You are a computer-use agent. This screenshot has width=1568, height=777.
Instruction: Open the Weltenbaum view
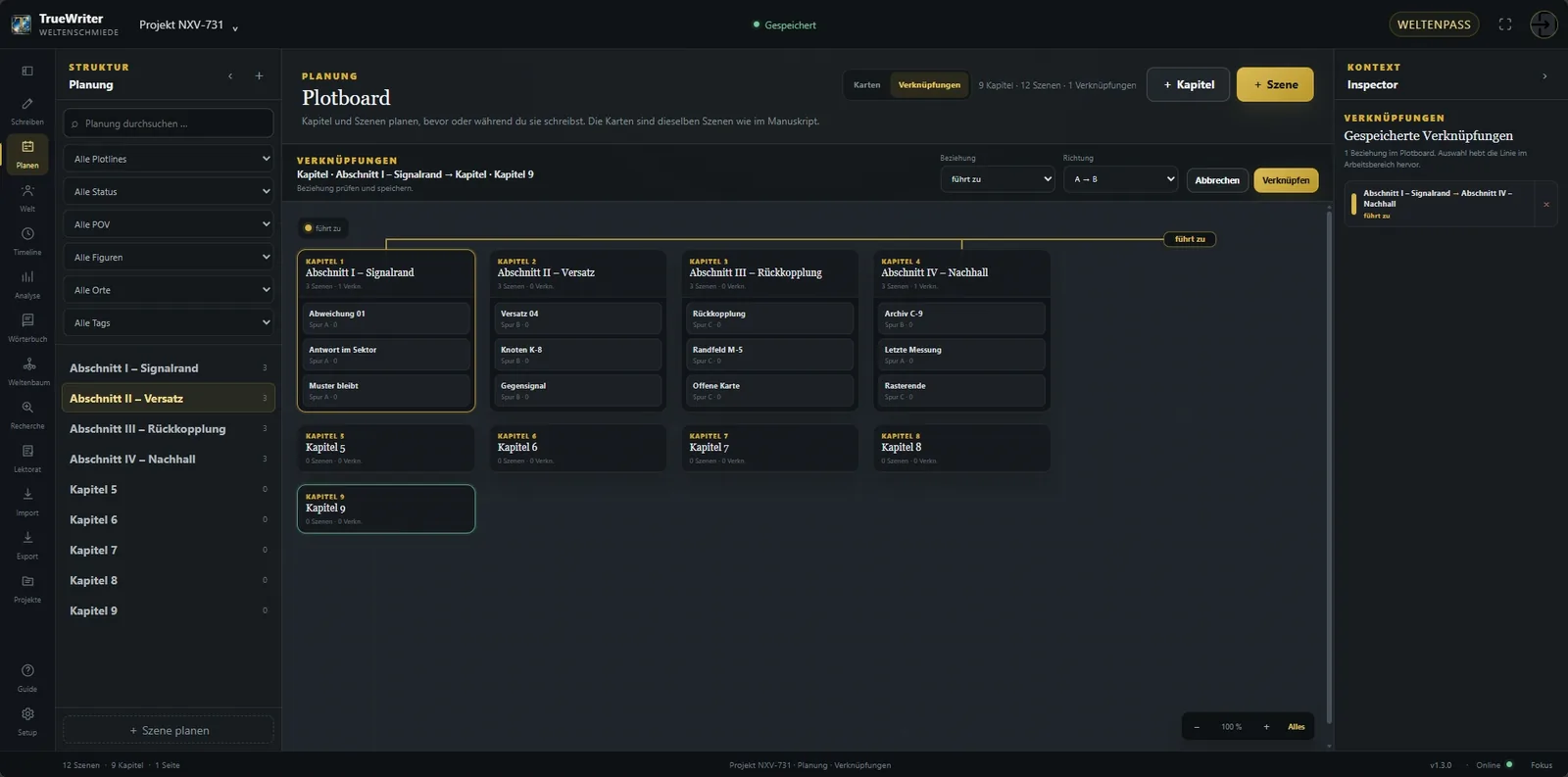coord(27,372)
